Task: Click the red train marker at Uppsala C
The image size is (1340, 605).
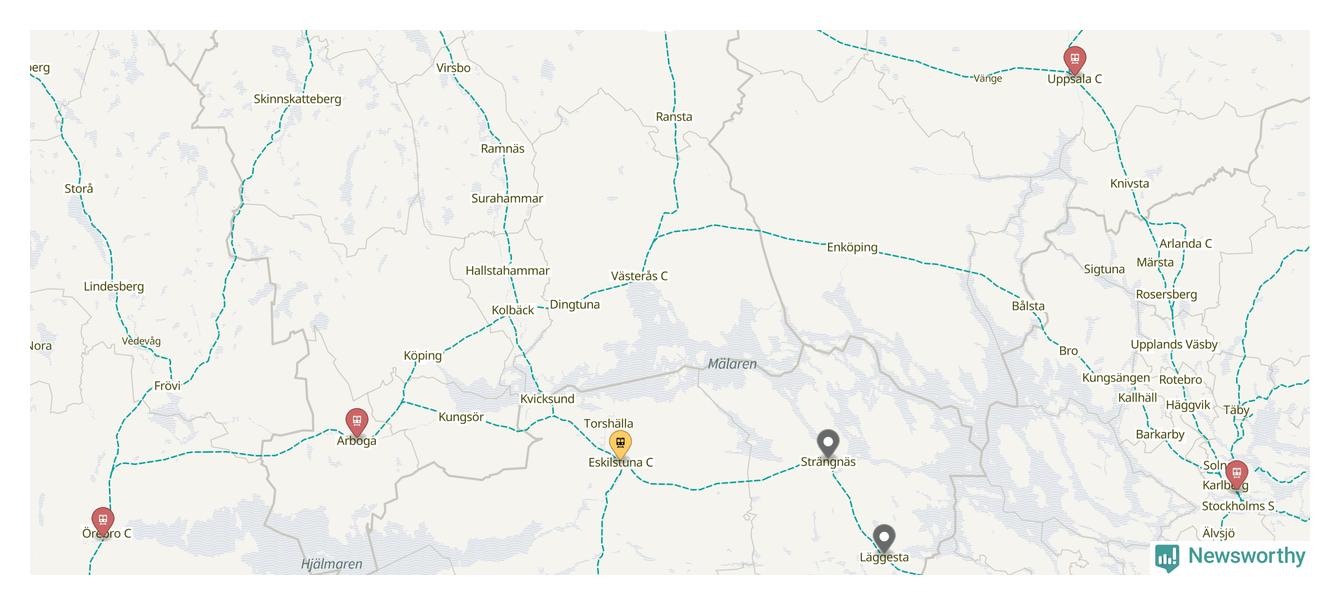Action: pos(1075,60)
